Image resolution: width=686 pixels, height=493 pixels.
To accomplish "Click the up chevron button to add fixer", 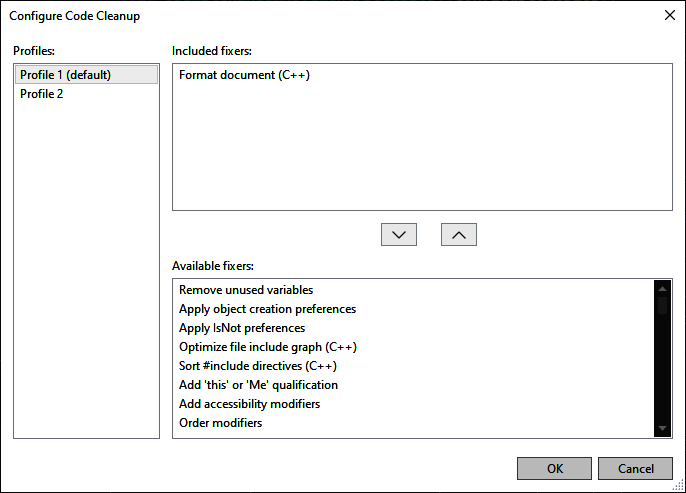I will point(458,234).
